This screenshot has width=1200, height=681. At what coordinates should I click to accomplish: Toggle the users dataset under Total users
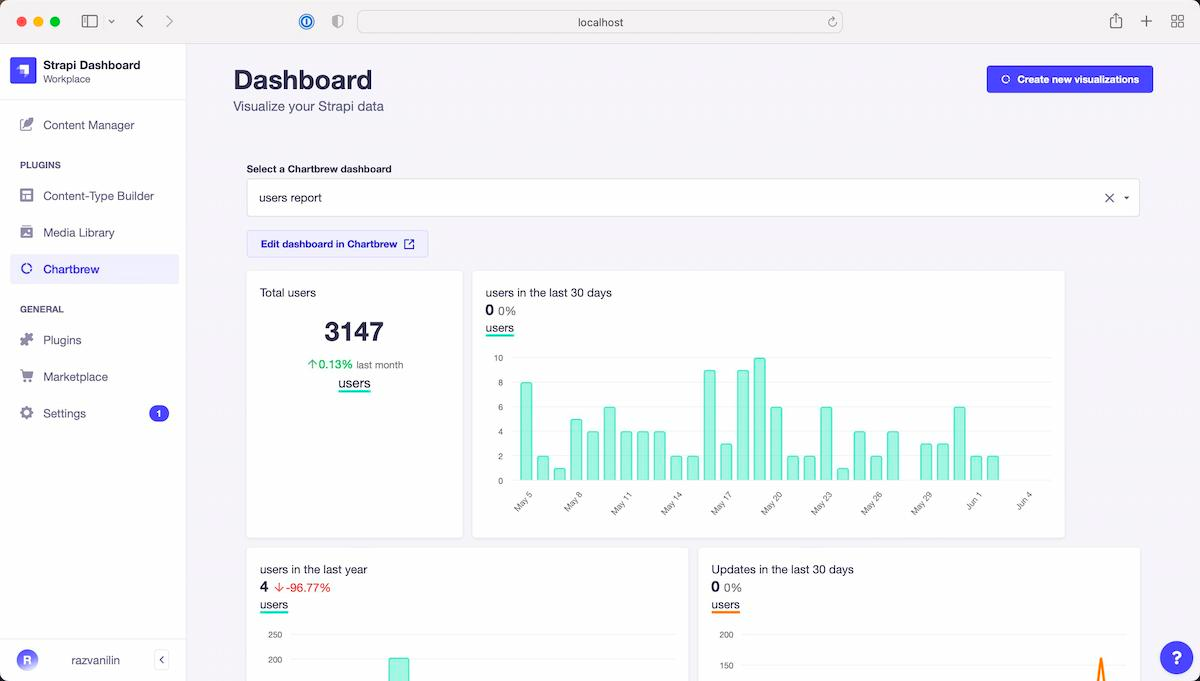pyautogui.click(x=354, y=384)
